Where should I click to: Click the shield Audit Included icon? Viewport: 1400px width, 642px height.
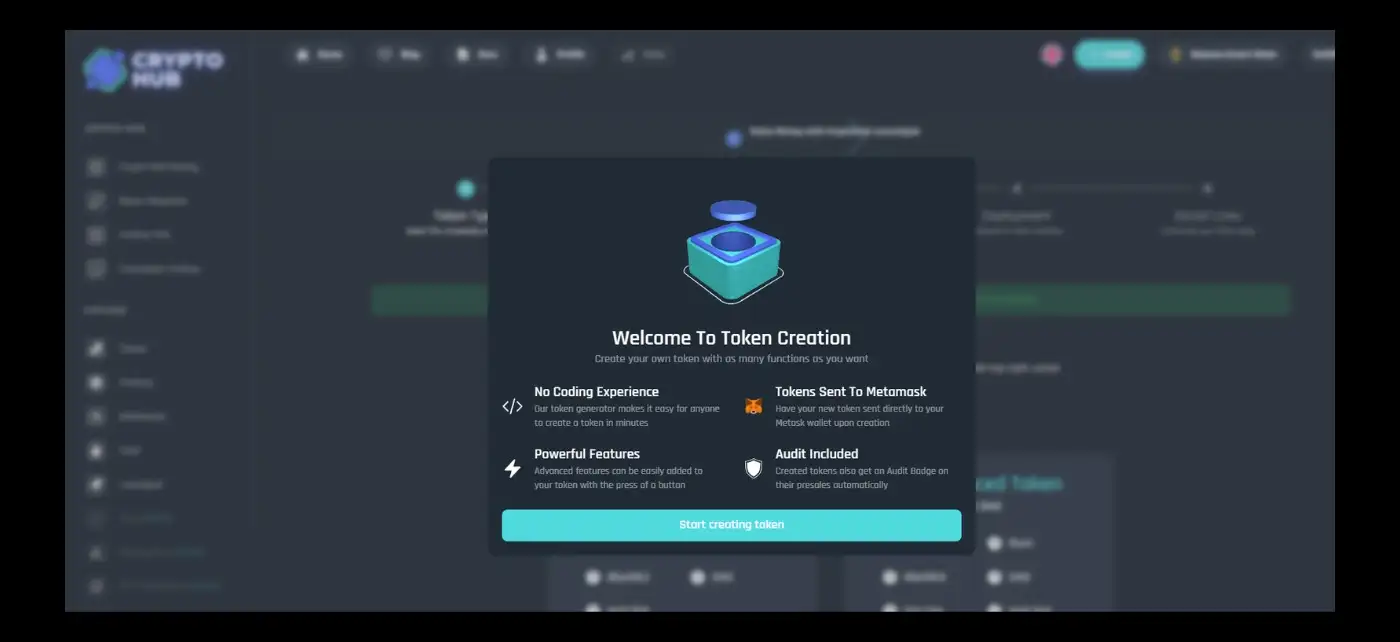pos(753,468)
